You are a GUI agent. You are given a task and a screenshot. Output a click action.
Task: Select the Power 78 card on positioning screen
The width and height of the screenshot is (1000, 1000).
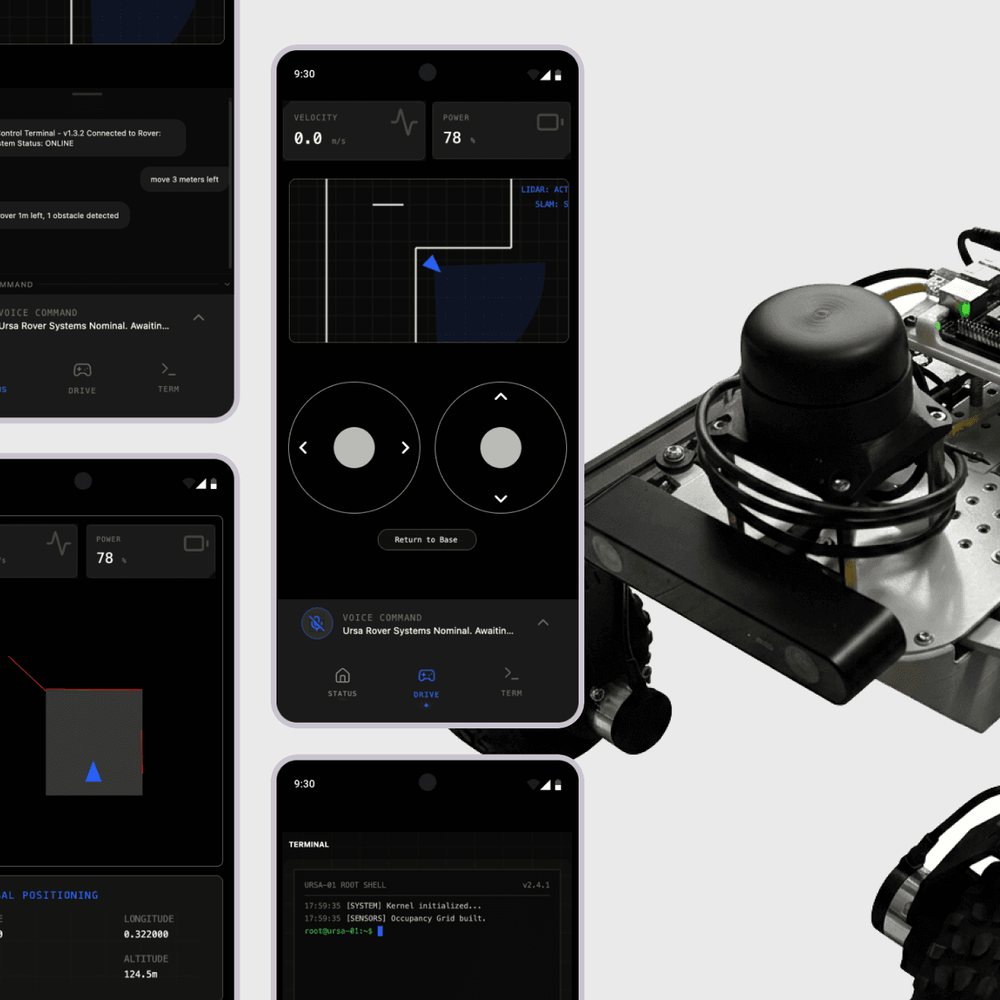tap(151, 551)
